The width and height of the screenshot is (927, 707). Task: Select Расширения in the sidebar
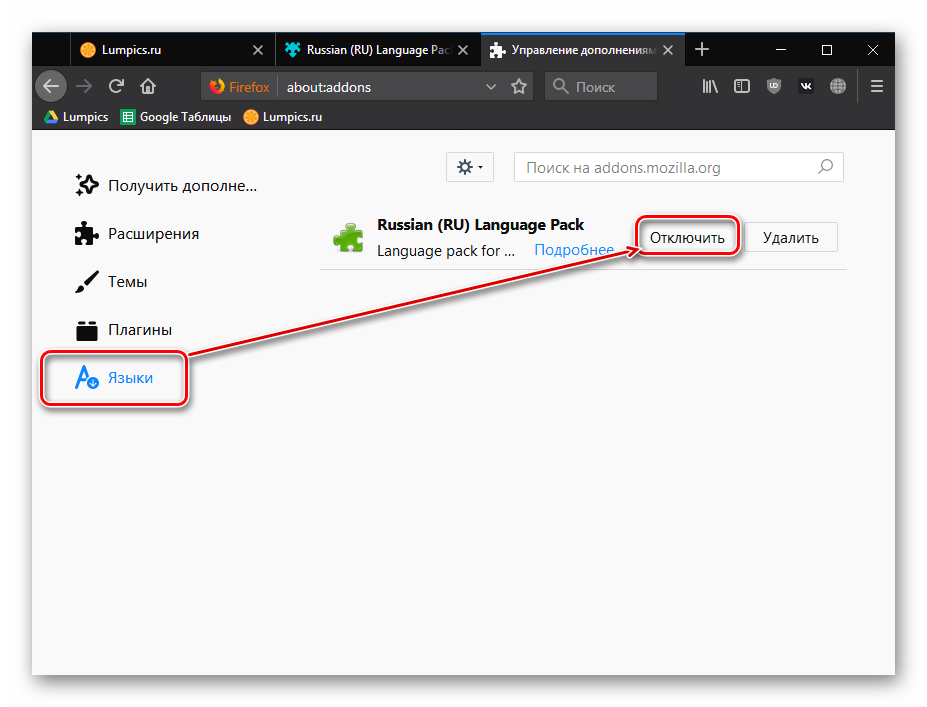(153, 234)
